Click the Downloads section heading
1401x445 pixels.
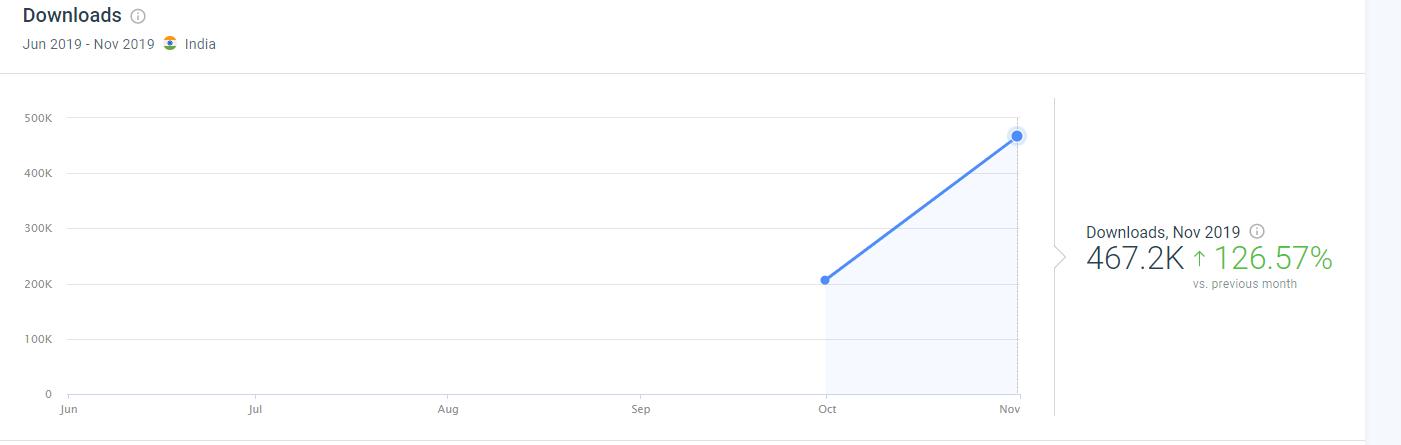pos(72,16)
